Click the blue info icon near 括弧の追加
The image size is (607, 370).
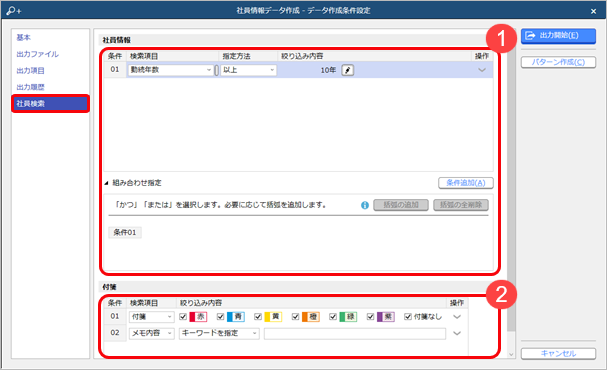[365, 205]
